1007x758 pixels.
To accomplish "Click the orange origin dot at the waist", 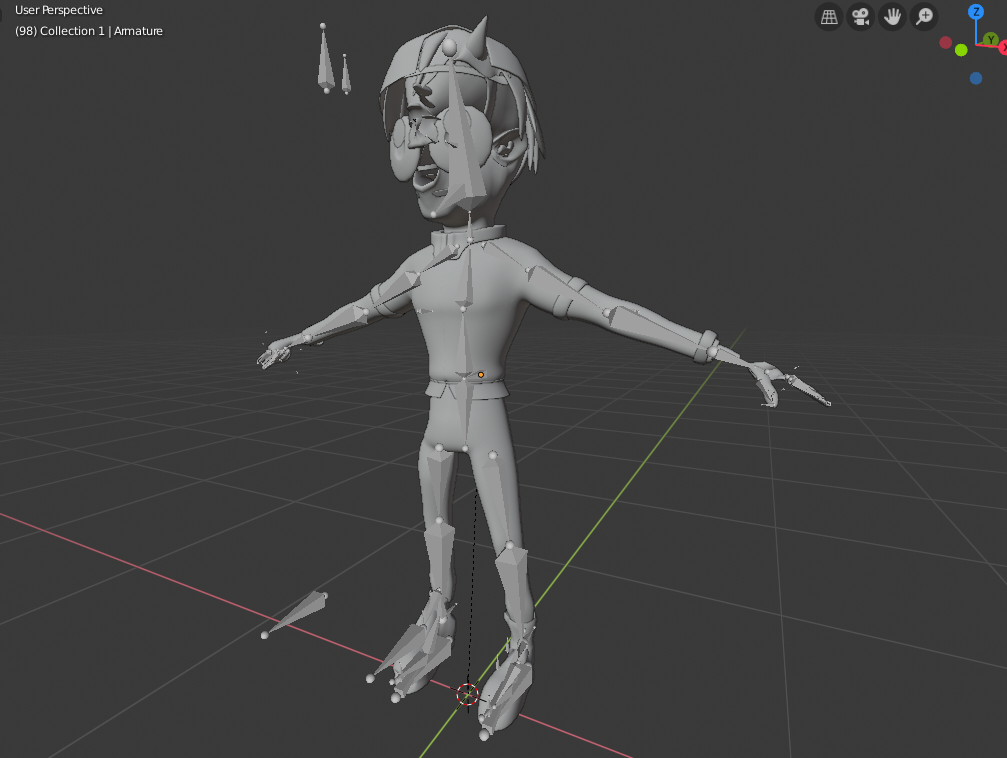I will click(480, 375).
